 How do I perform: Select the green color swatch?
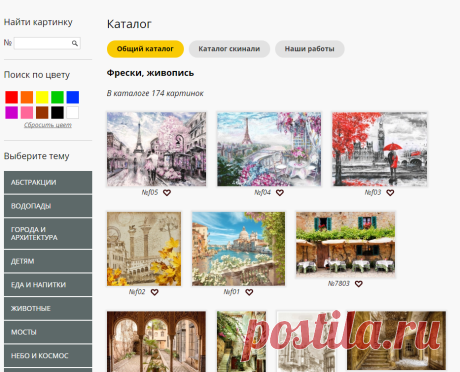[x=57, y=97]
